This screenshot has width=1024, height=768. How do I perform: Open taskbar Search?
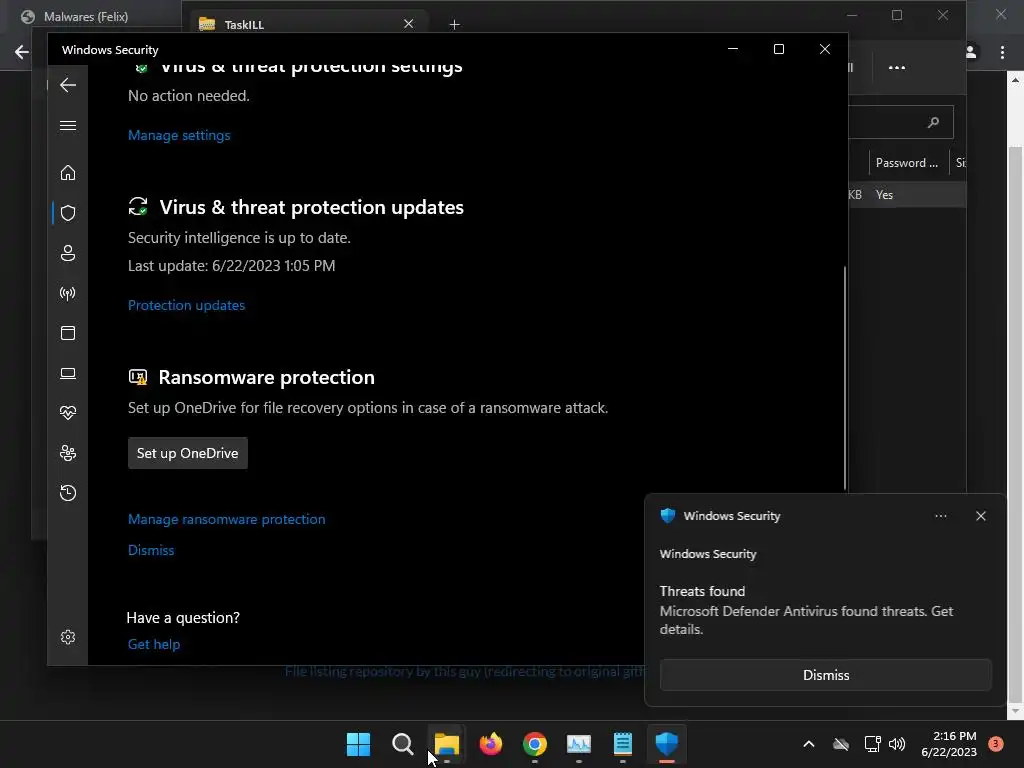point(402,744)
